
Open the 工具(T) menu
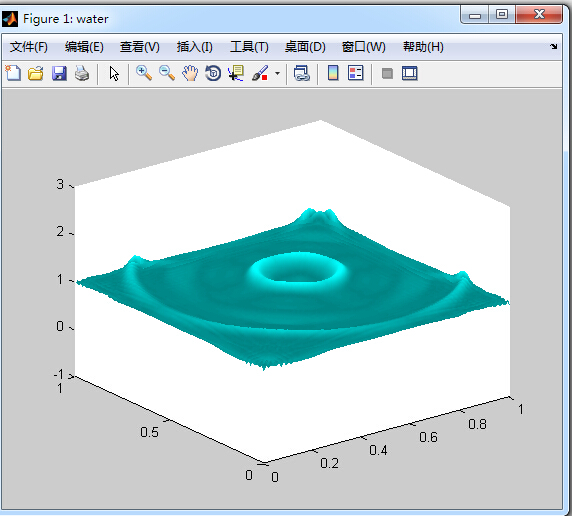249,47
